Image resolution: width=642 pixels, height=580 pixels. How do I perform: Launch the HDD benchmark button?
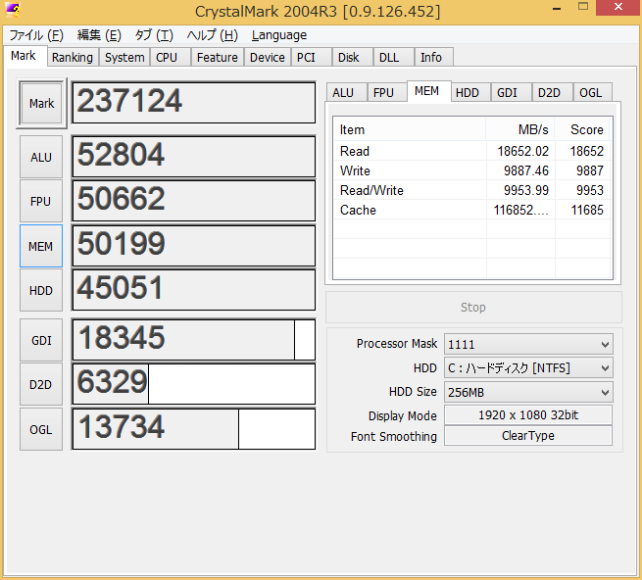point(41,290)
